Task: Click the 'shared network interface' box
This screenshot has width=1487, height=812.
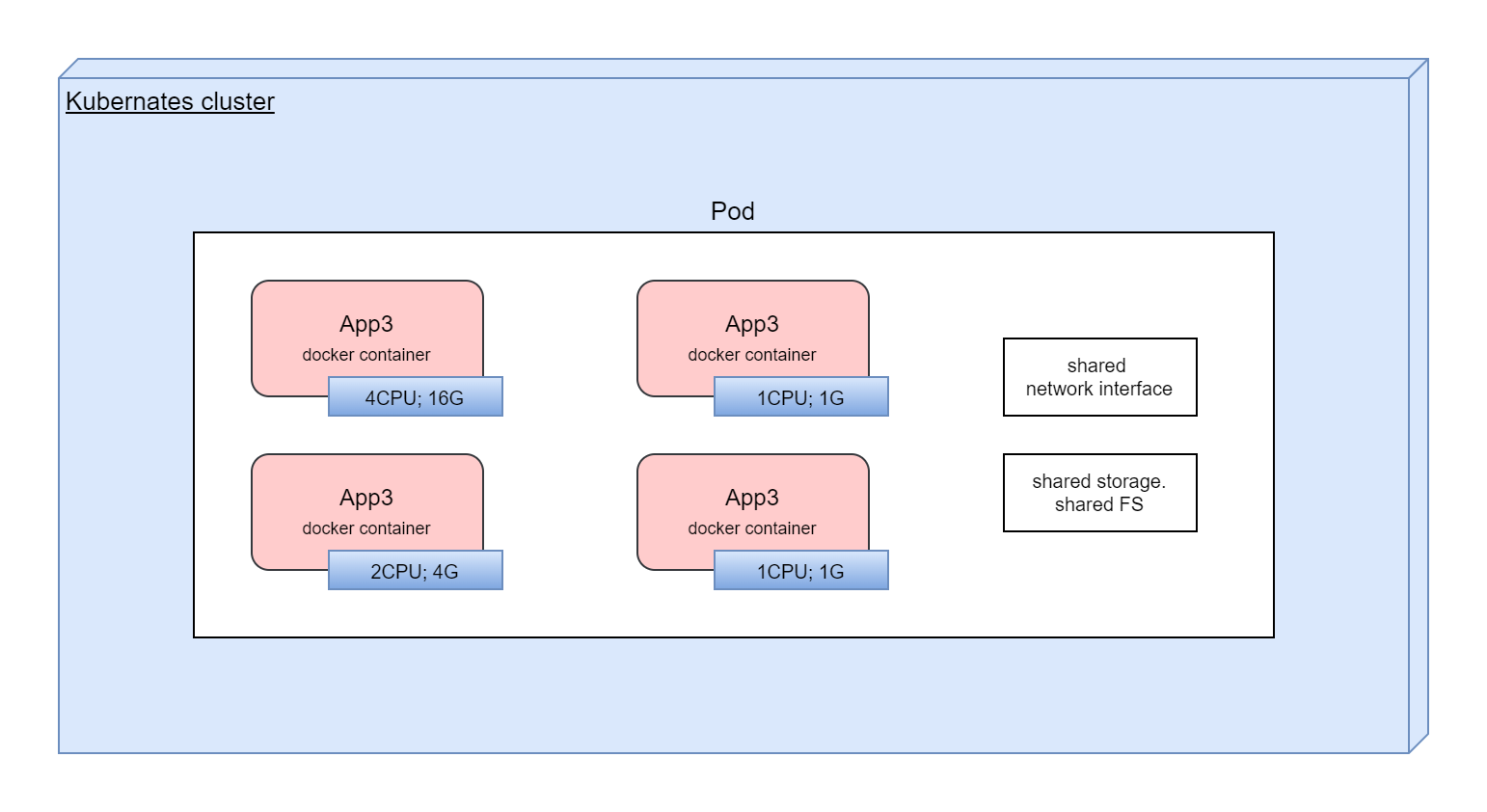Action: pyautogui.click(x=1099, y=377)
